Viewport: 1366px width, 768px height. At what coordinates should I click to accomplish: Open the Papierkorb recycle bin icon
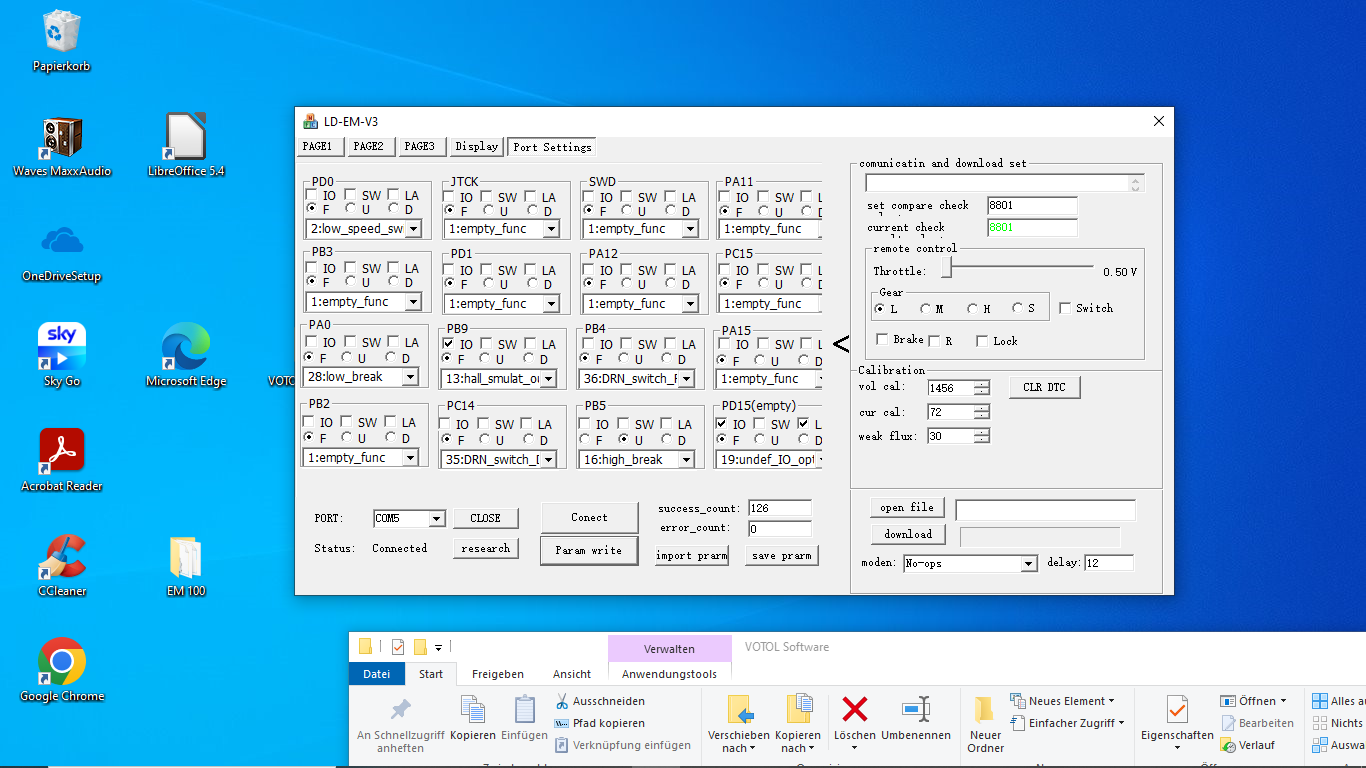(x=62, y=32)
